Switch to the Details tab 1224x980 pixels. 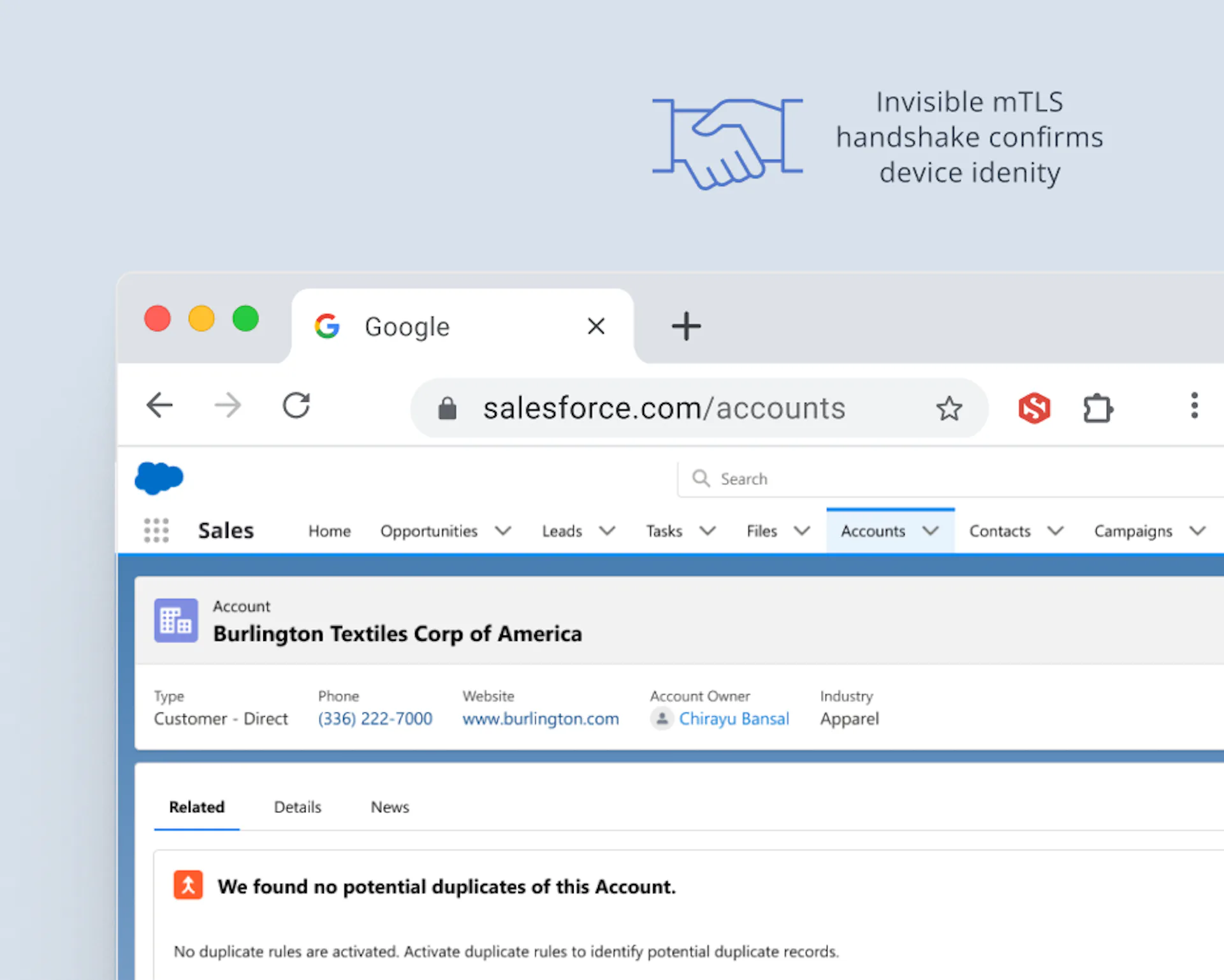[x=298, y=807]
